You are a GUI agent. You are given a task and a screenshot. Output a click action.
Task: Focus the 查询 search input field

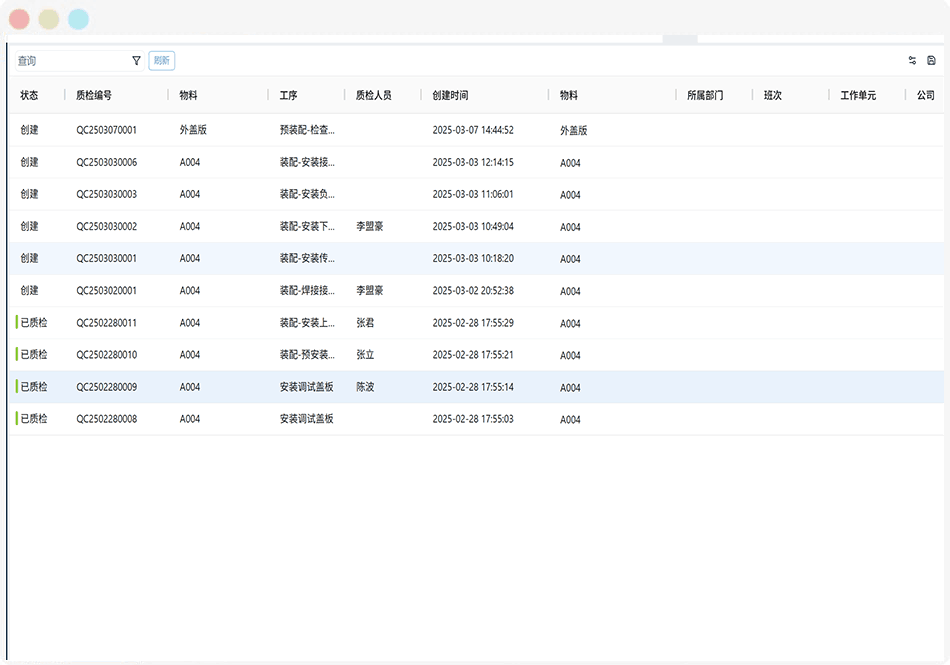pyautogui.click(x=73, y=61)
